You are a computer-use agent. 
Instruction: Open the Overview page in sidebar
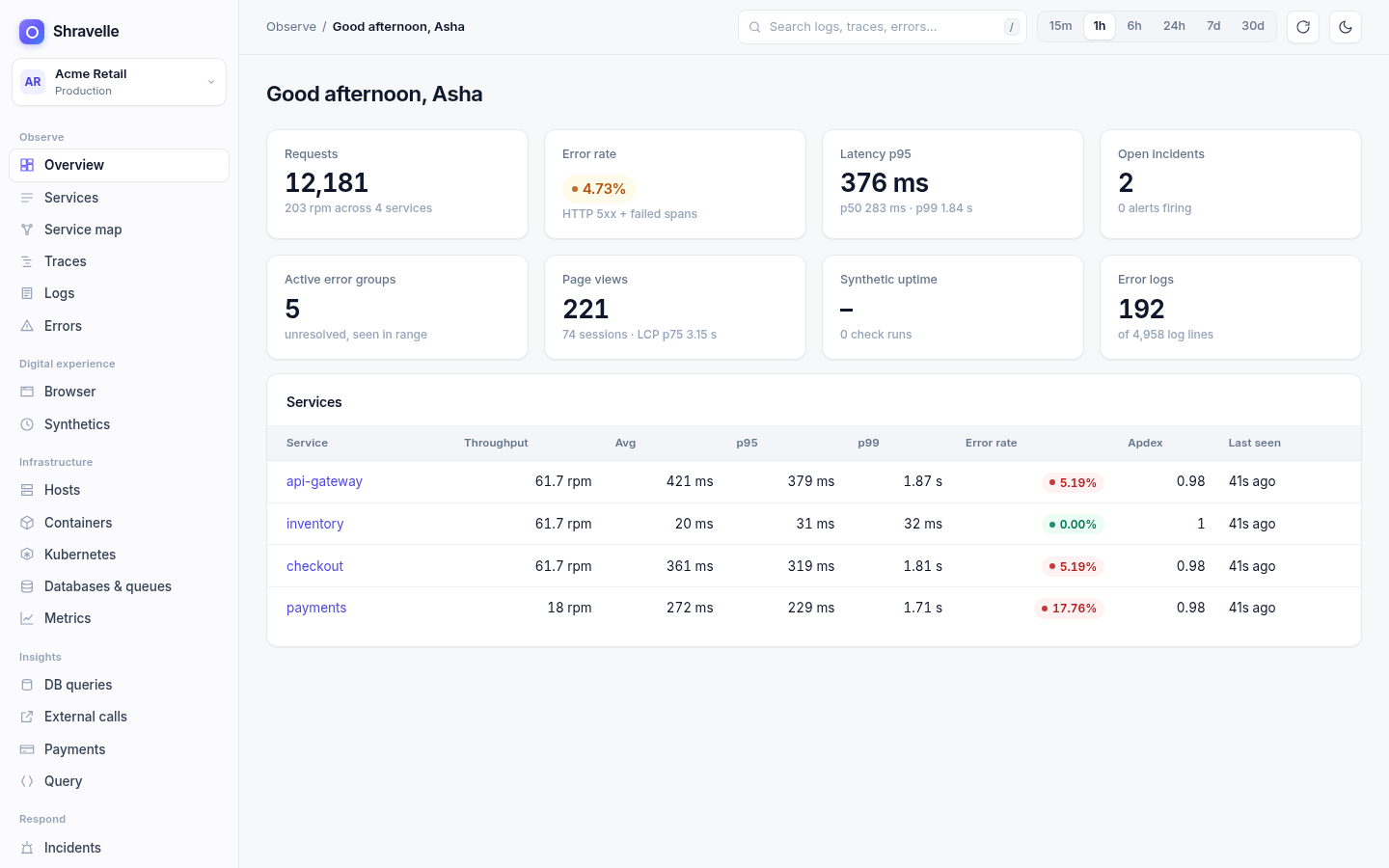(120, 165)
